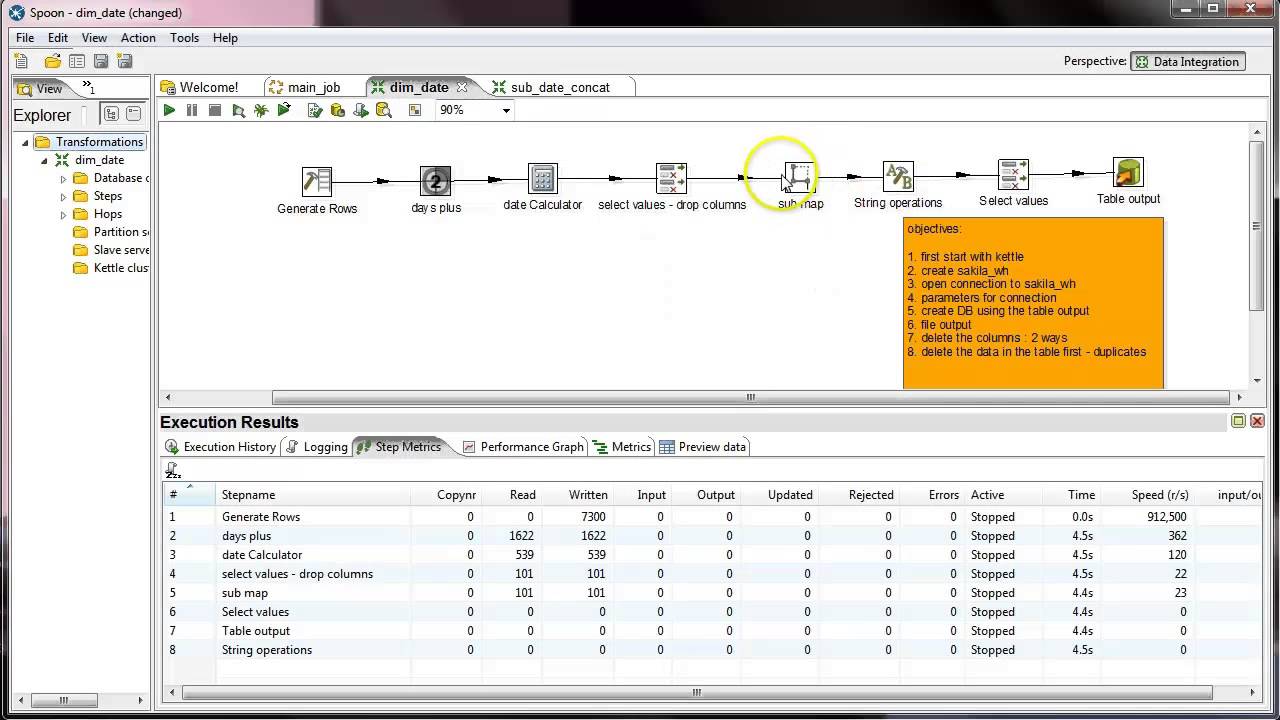Open the Edit menu
Viewport: 1280px width, 720px height.
pyautogui.click(x=58, y=38)
